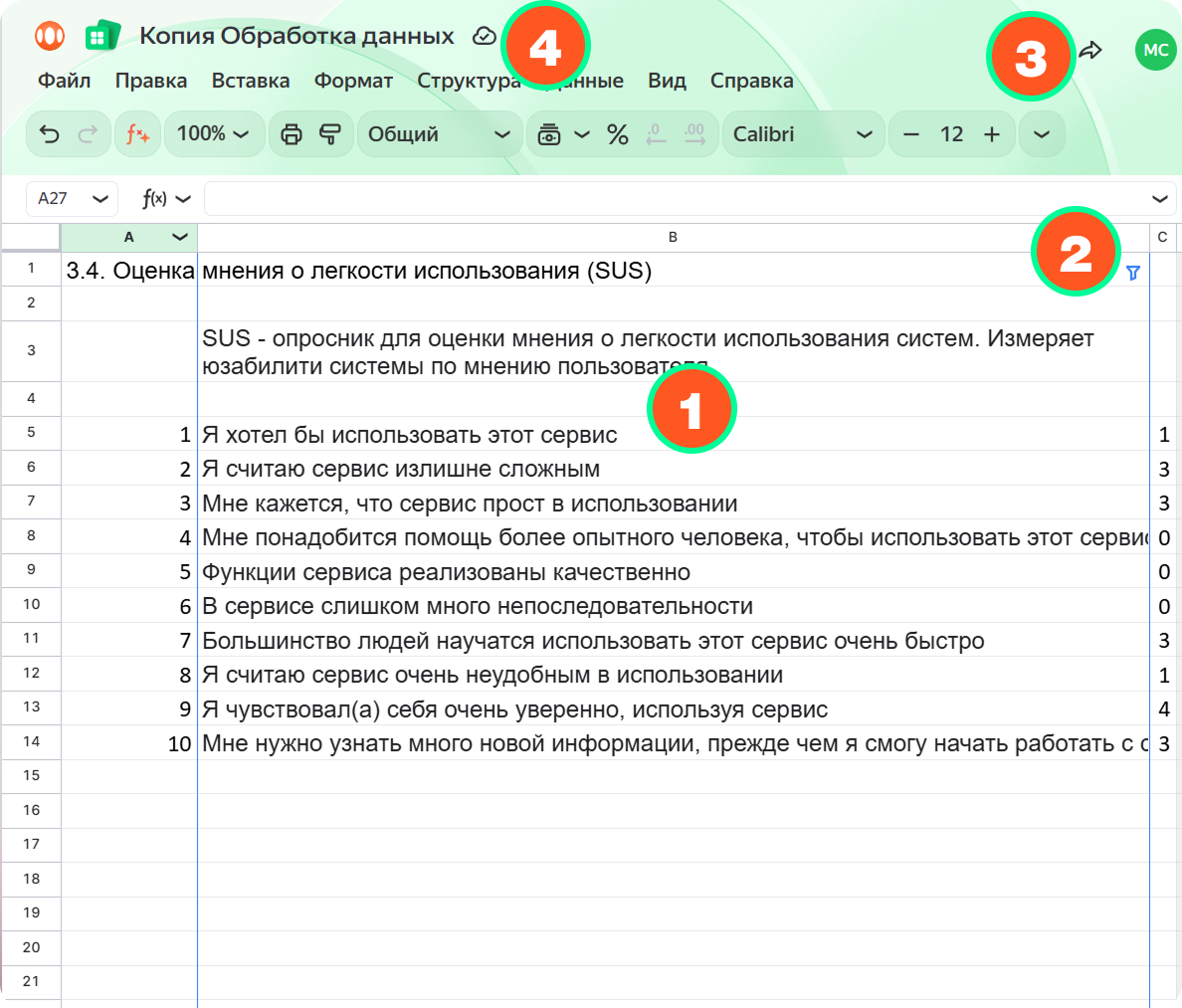Open the Вставка menu
The width and height of the screenshot is (1182, 1008).
[x=251, y=81]
